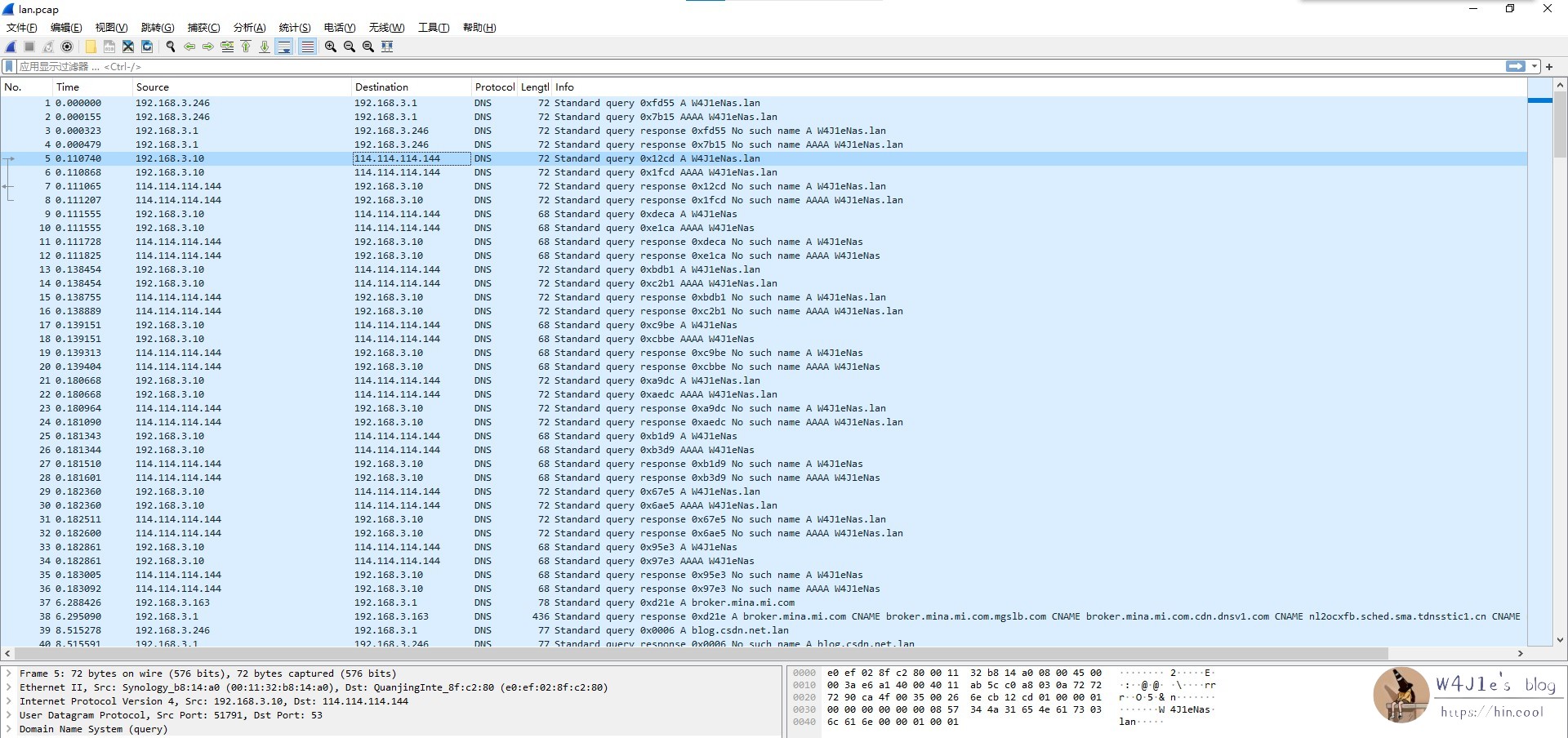Sort packets by the Protocol column header
Image resolution: width=1568 pixels, height=738 pixels.
[494, 87]
